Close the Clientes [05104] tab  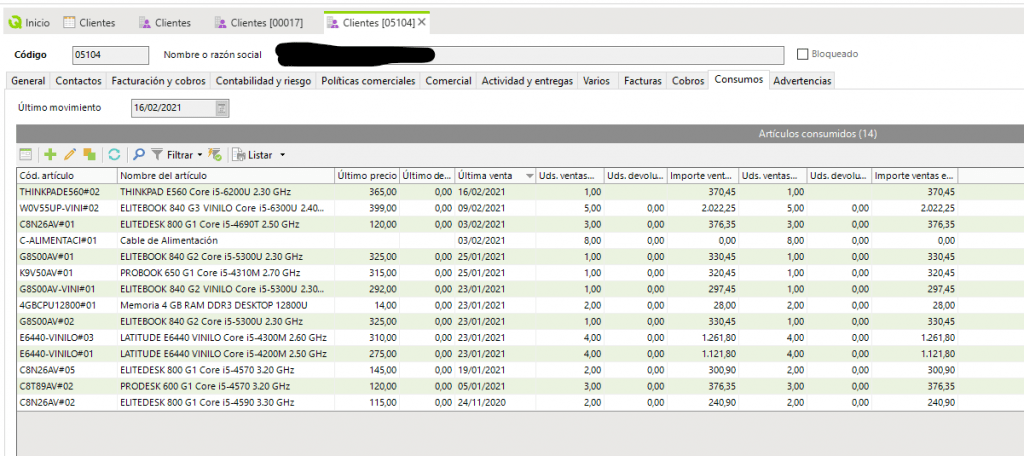point(422,22)
